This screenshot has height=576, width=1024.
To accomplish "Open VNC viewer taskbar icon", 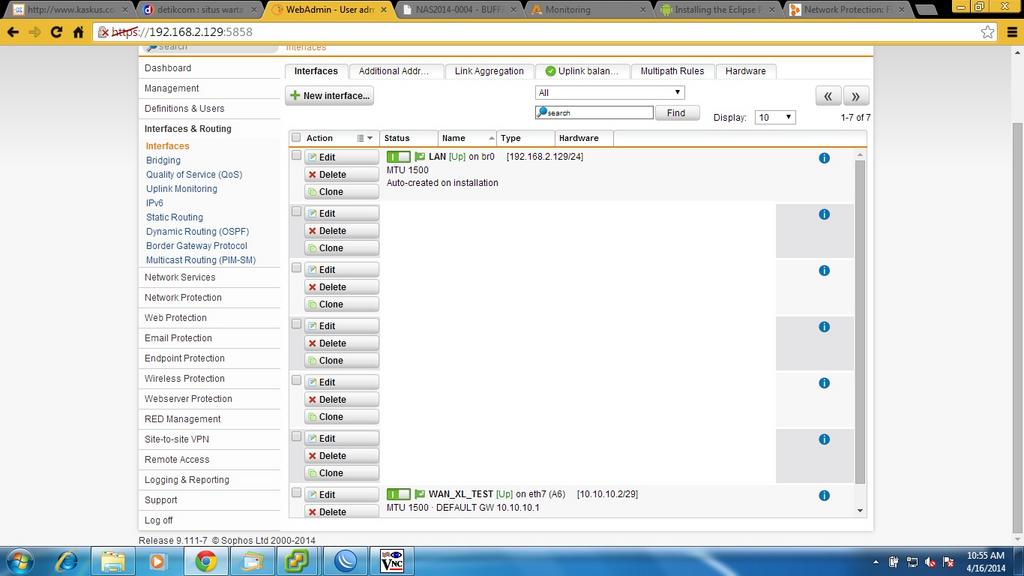I will tap(392, 561).
